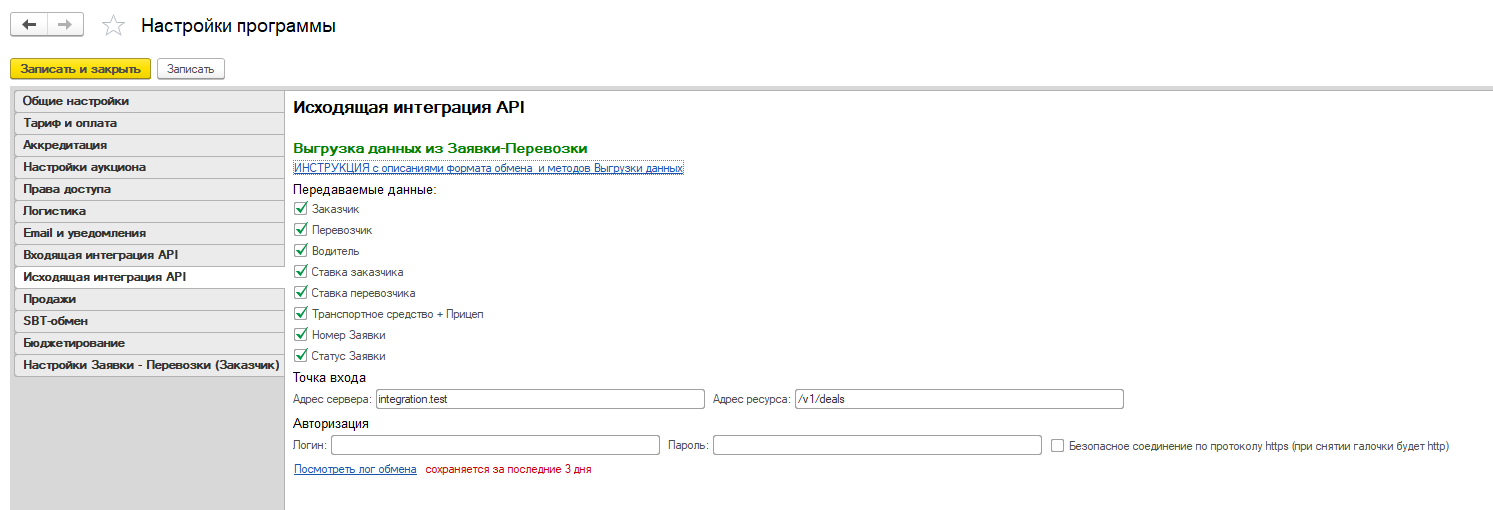The width and height of the screenshot is (1493, 510).
Task: Select the Права доступа section
Action: coord(149,189)
